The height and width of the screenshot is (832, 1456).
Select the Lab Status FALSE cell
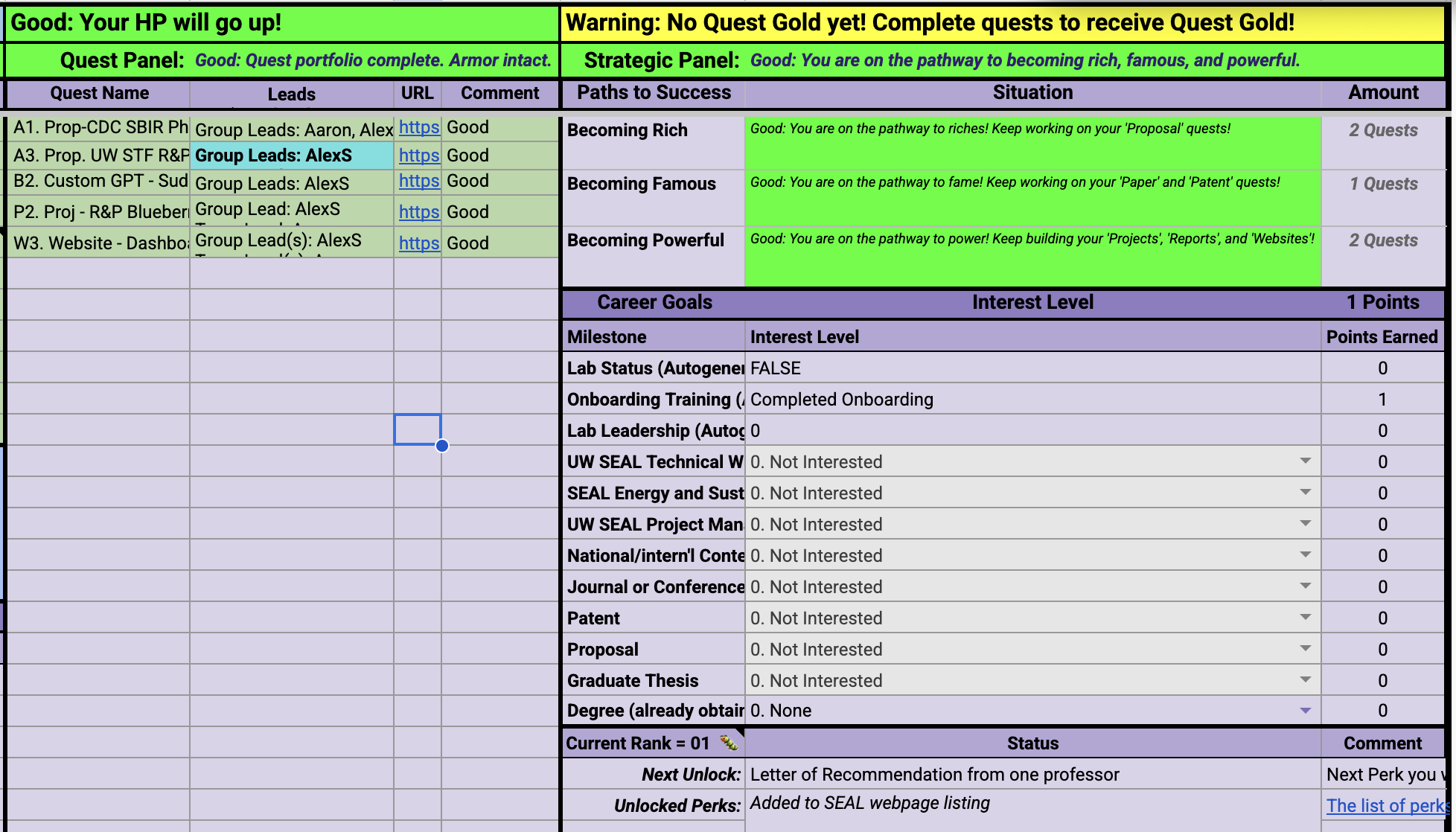point(1032,368)
